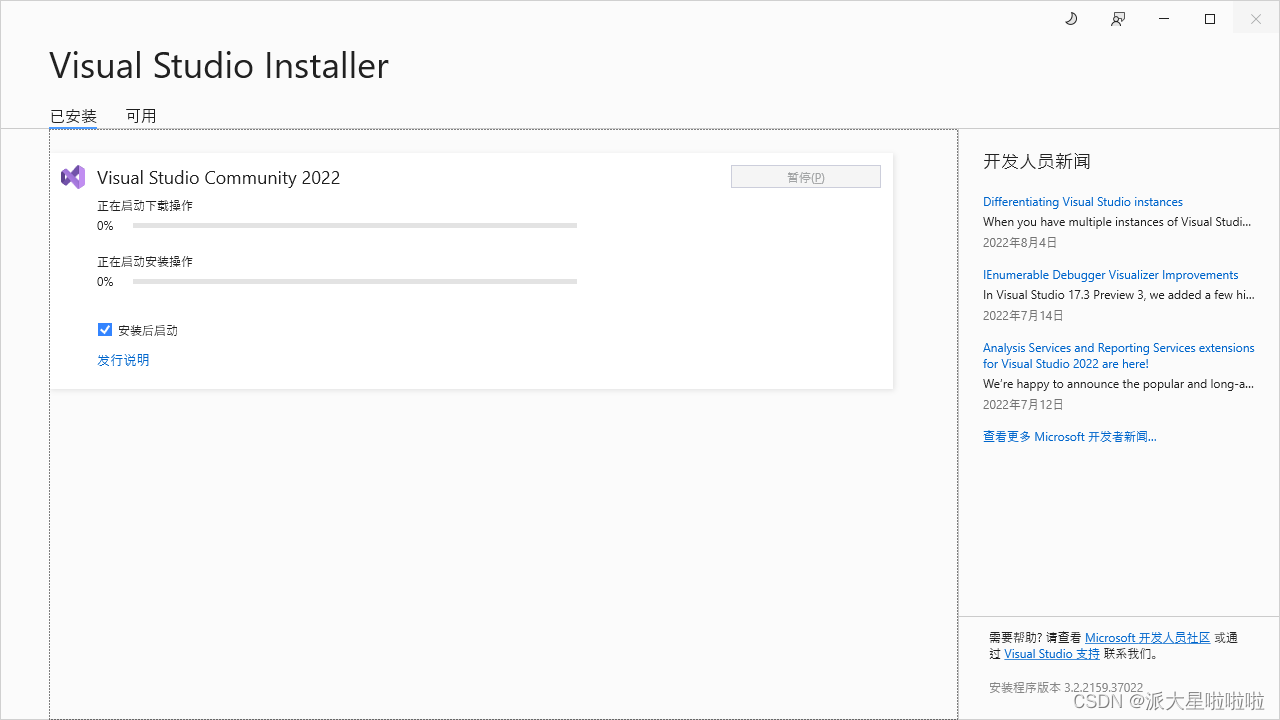
Task: Click the download progress bar under 正在启动下载操作
Action: (355, 226)
